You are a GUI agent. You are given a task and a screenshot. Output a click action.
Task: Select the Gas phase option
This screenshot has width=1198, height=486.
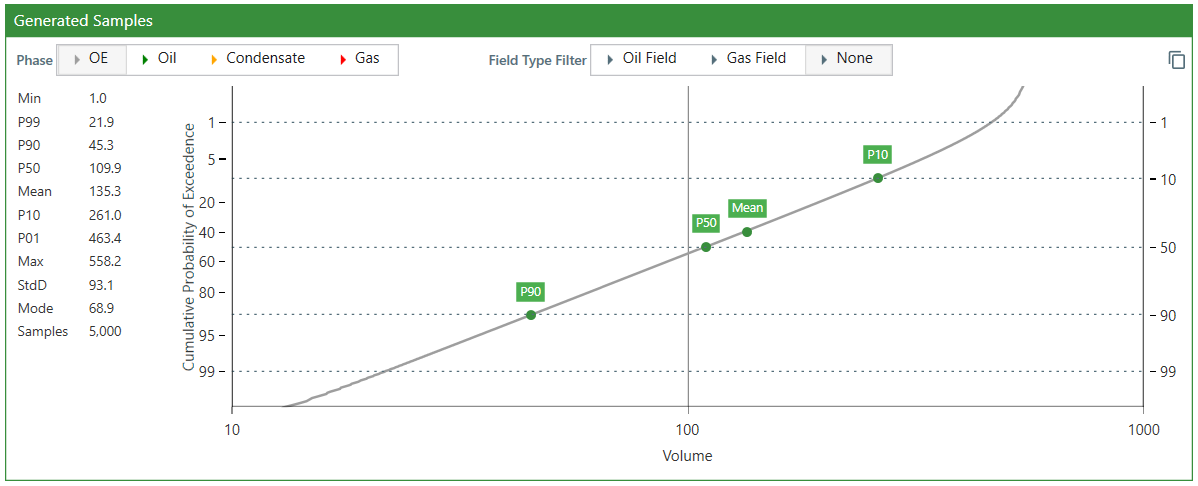point(359,59)
